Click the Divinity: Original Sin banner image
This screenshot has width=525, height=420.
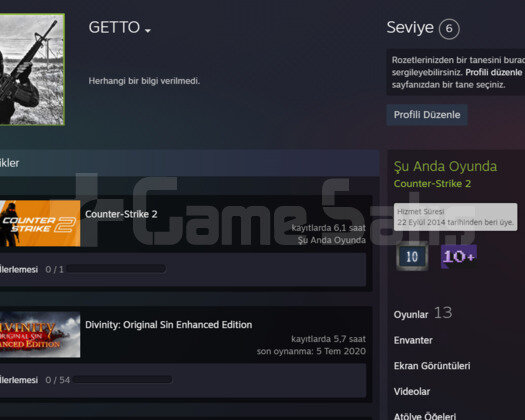(x=40, y=334)
